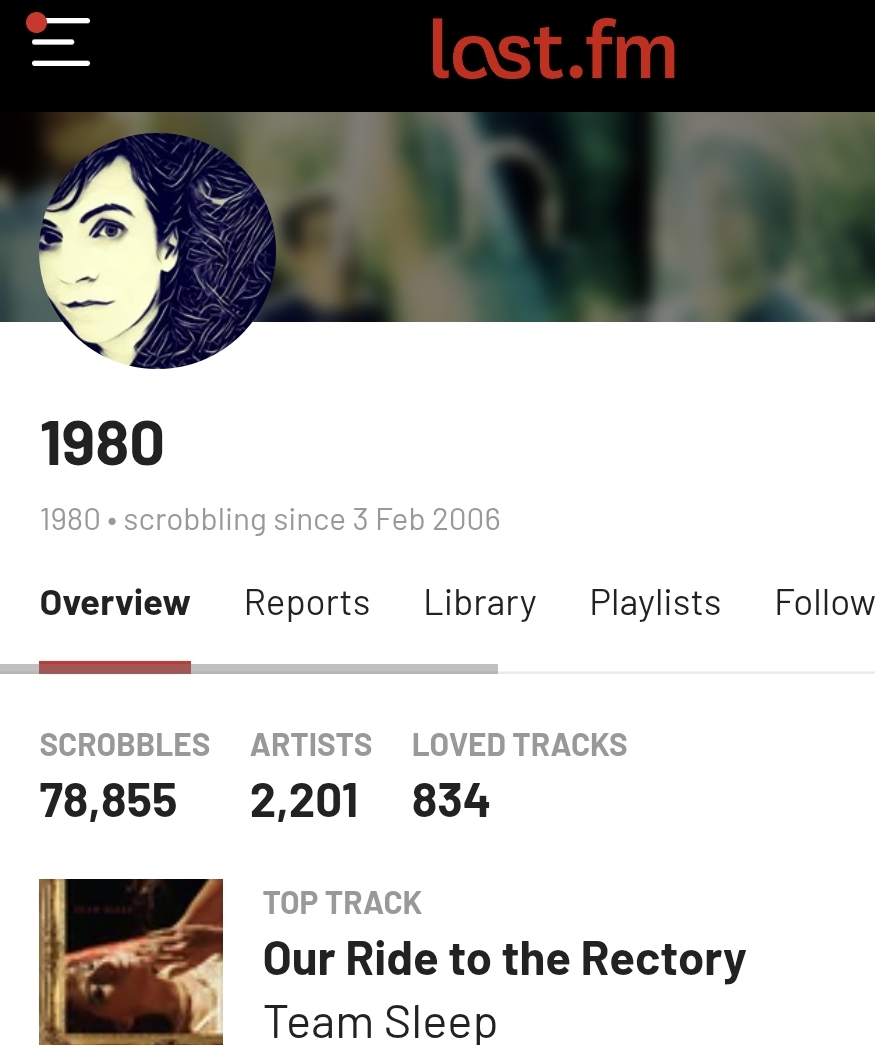Show the 834 loved tracks
The height and width of the screenshot is (1045, 875).
(451, 801)
